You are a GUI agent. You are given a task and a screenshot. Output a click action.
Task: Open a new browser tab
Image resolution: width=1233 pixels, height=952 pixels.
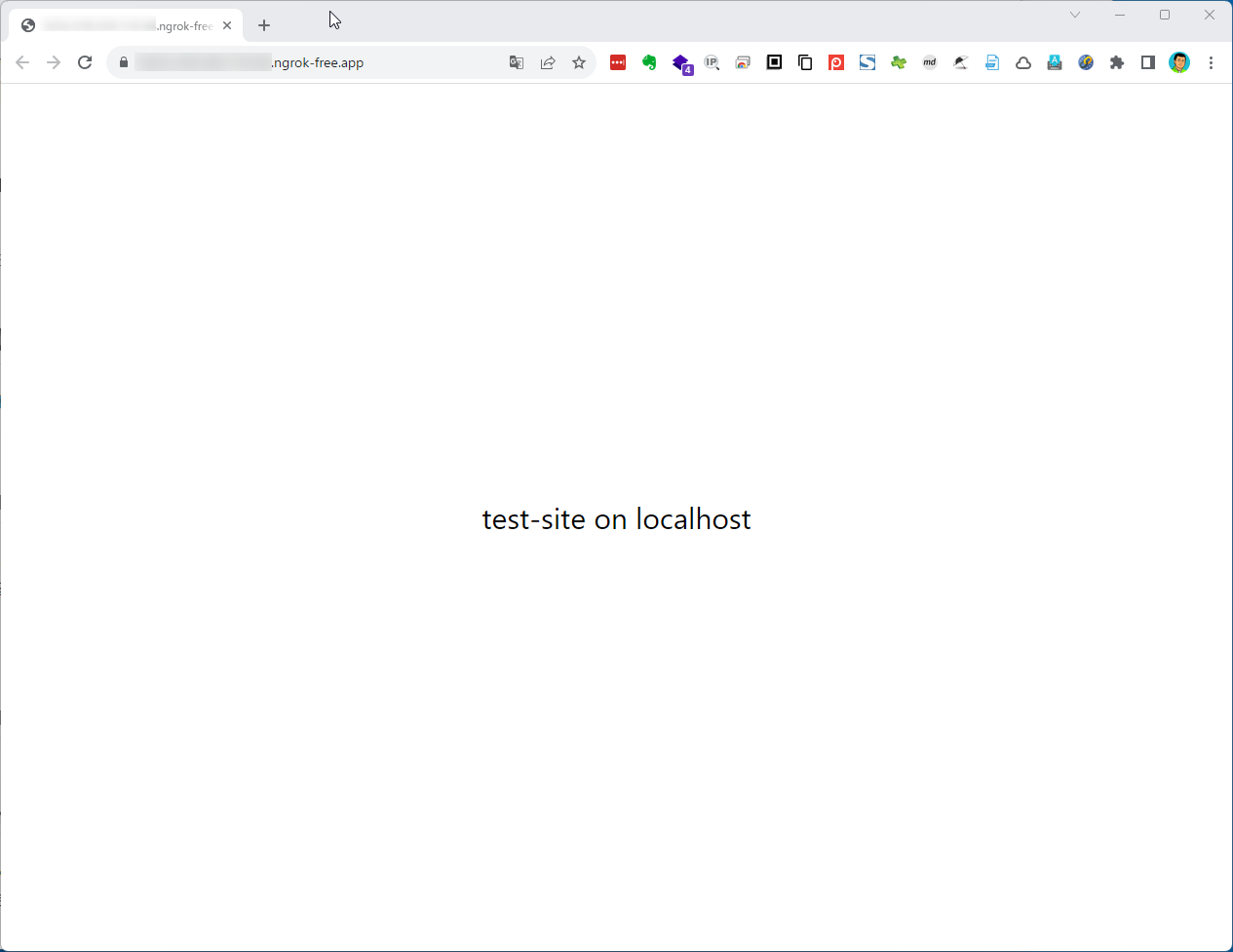click(264, 25)
